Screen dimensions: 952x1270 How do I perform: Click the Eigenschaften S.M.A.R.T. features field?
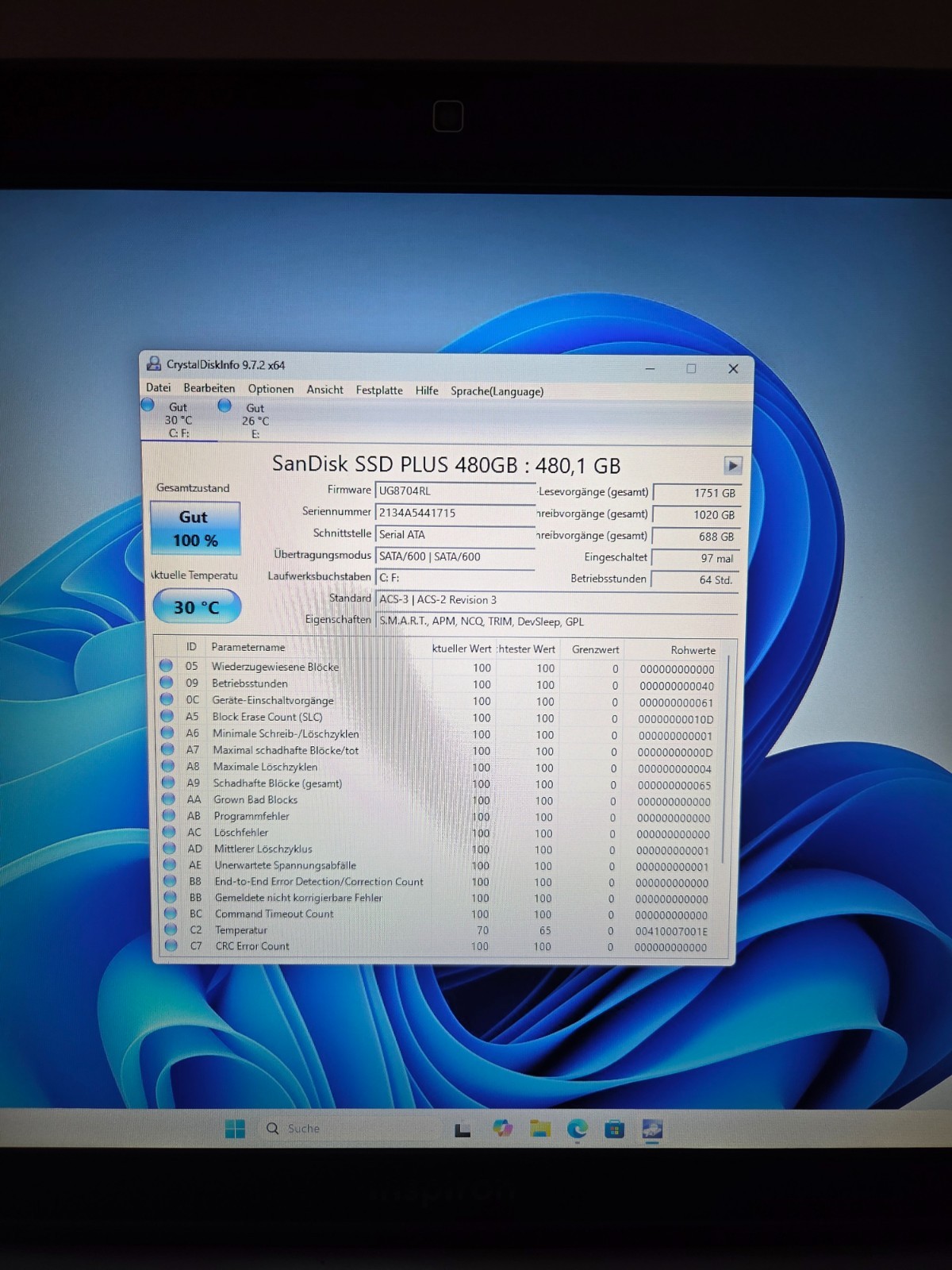[556, 622]
